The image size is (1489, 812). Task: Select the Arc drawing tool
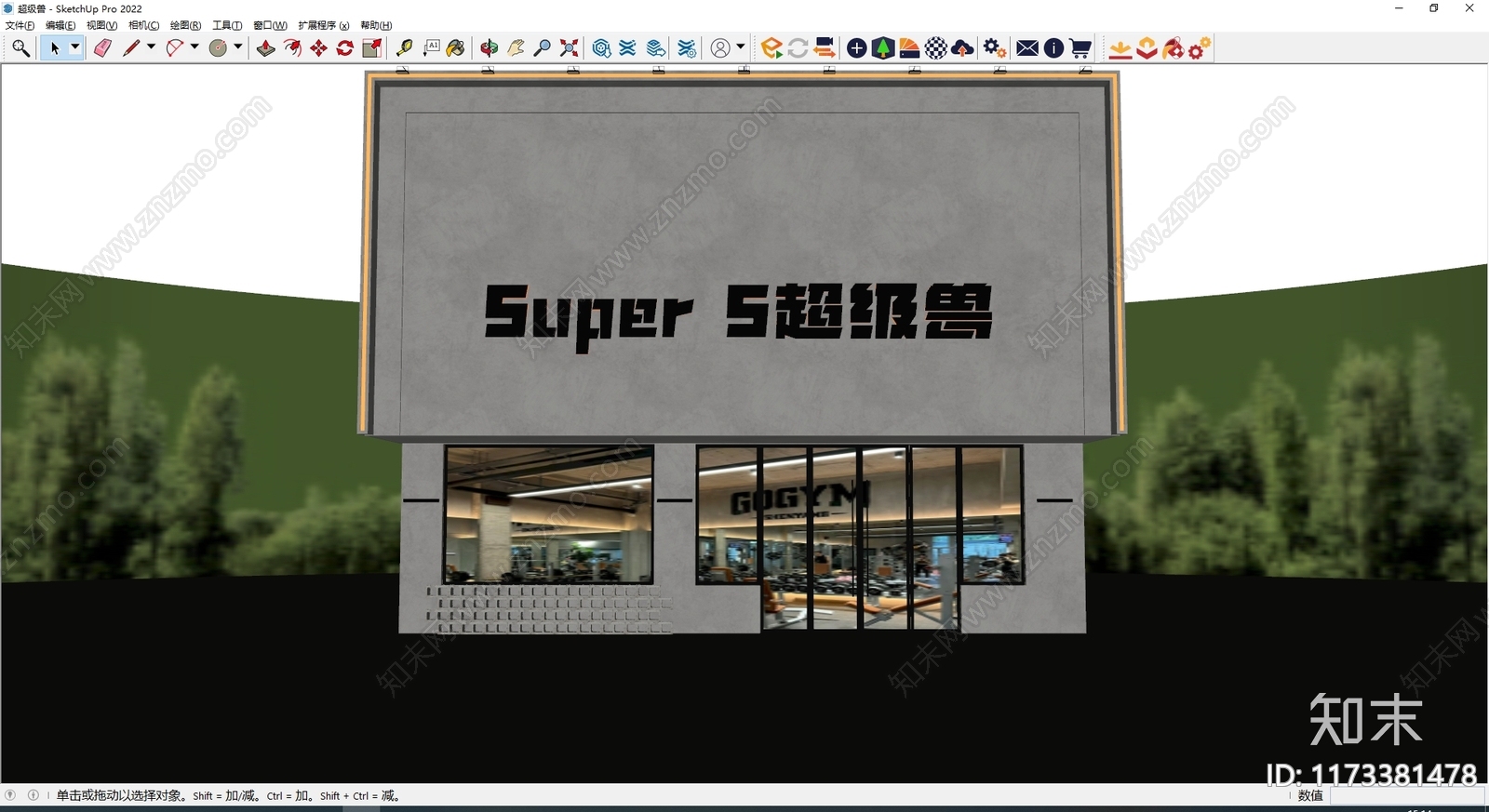pos(174,48)
